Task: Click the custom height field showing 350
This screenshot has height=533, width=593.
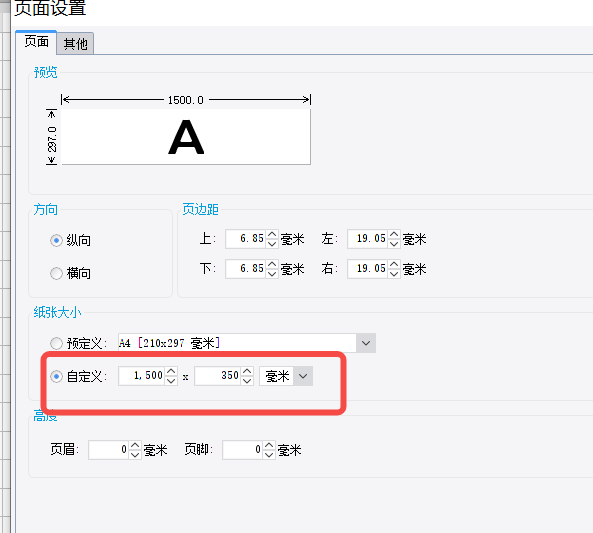Action: 217,376
